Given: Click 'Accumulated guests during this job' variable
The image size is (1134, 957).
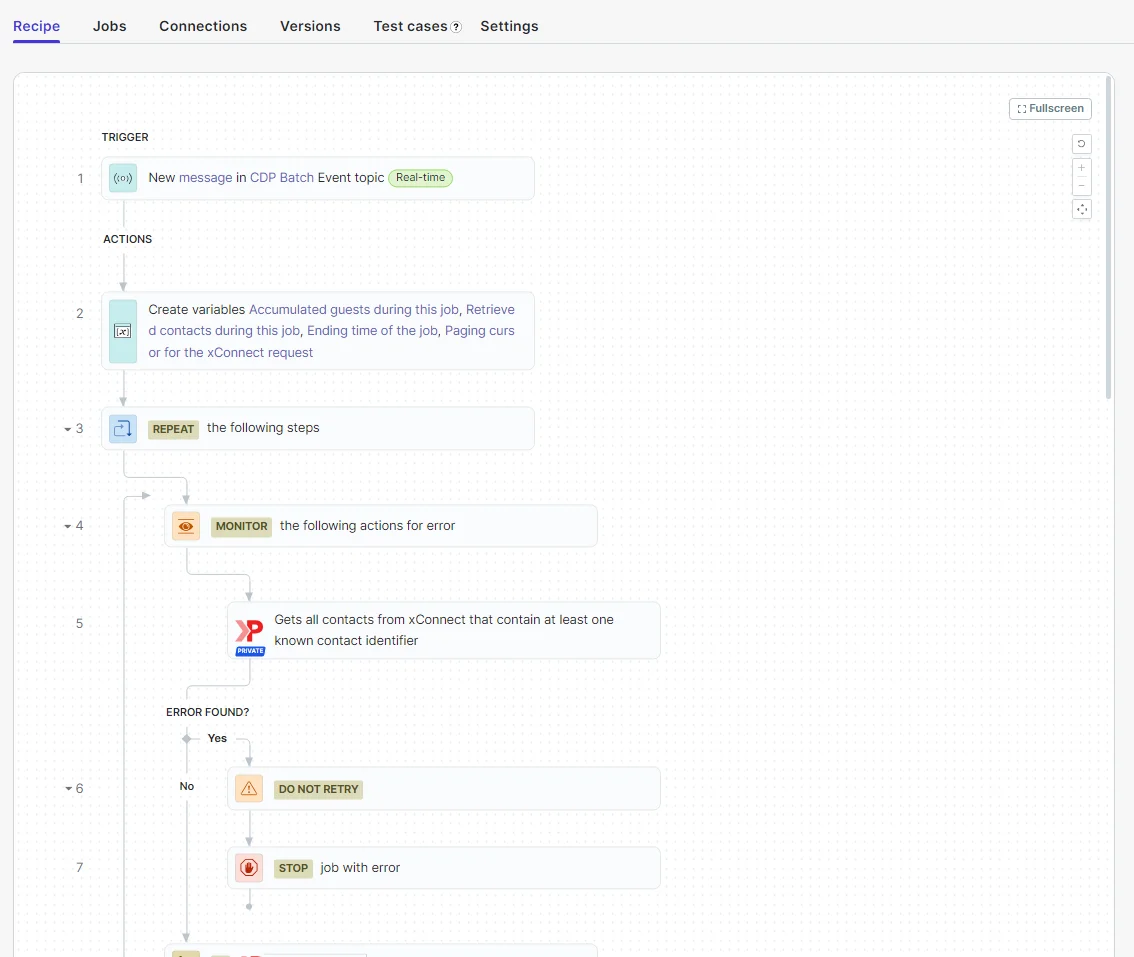Looking at the screenshot, I should [x=354, y=310].
